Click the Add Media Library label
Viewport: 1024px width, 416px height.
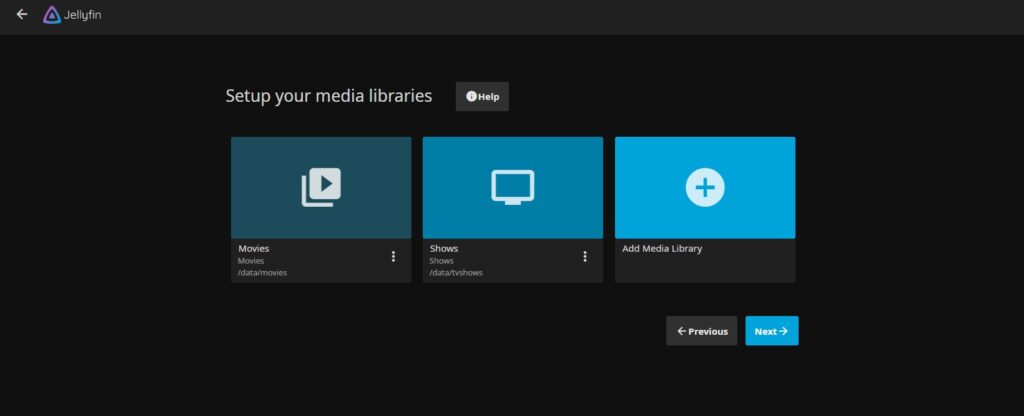point(662,249)
